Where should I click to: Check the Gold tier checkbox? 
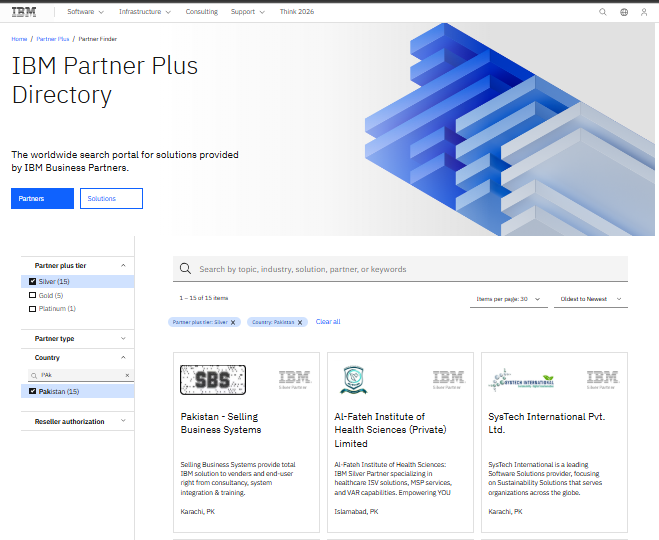click(33, 295)
